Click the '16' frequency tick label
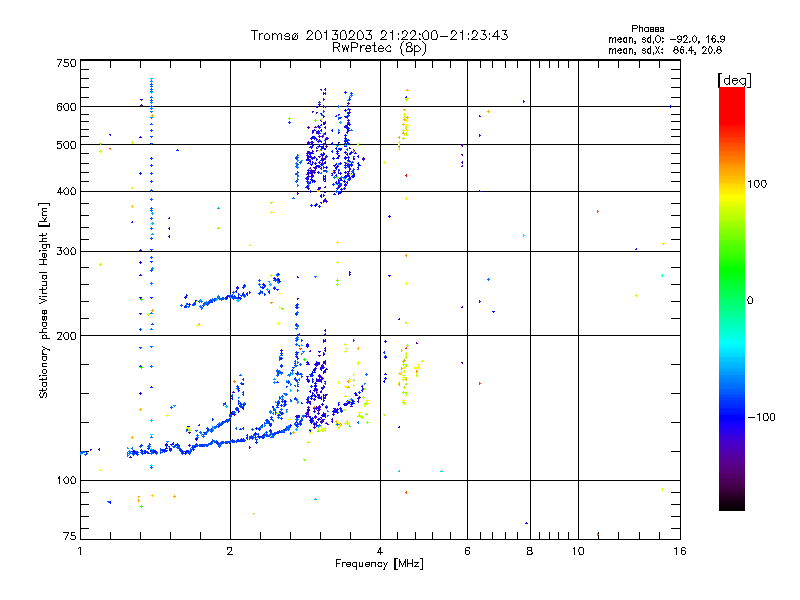The image size is (800, 600). tap(680, 551)
